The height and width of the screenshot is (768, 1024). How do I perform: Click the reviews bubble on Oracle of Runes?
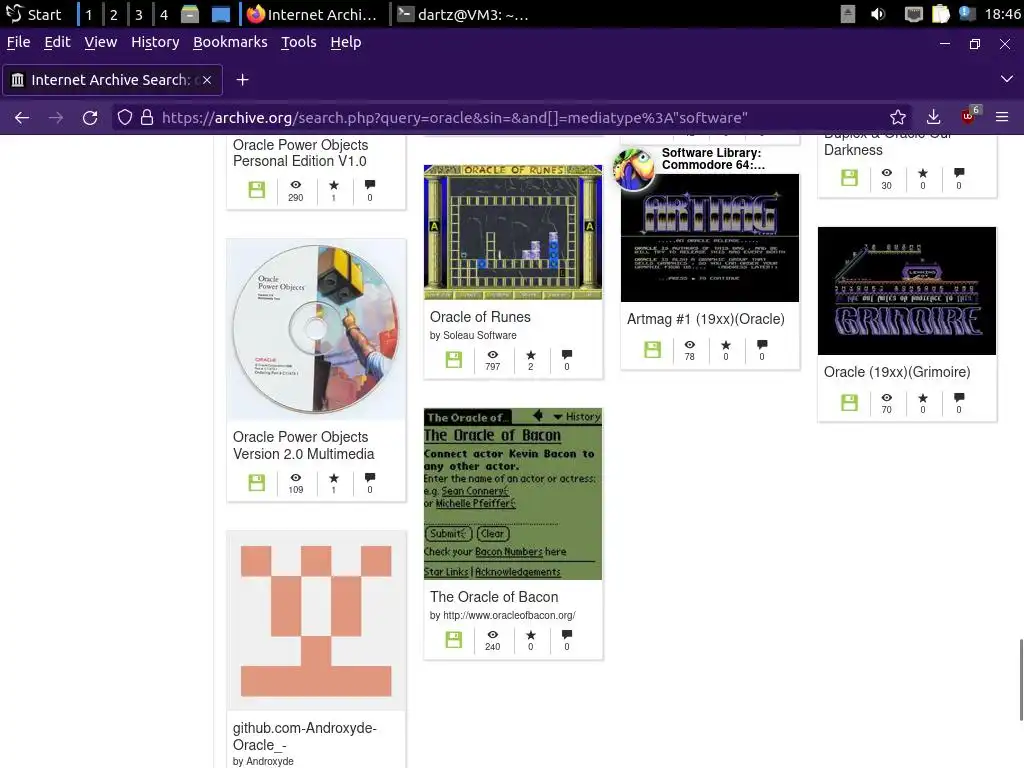567,355
